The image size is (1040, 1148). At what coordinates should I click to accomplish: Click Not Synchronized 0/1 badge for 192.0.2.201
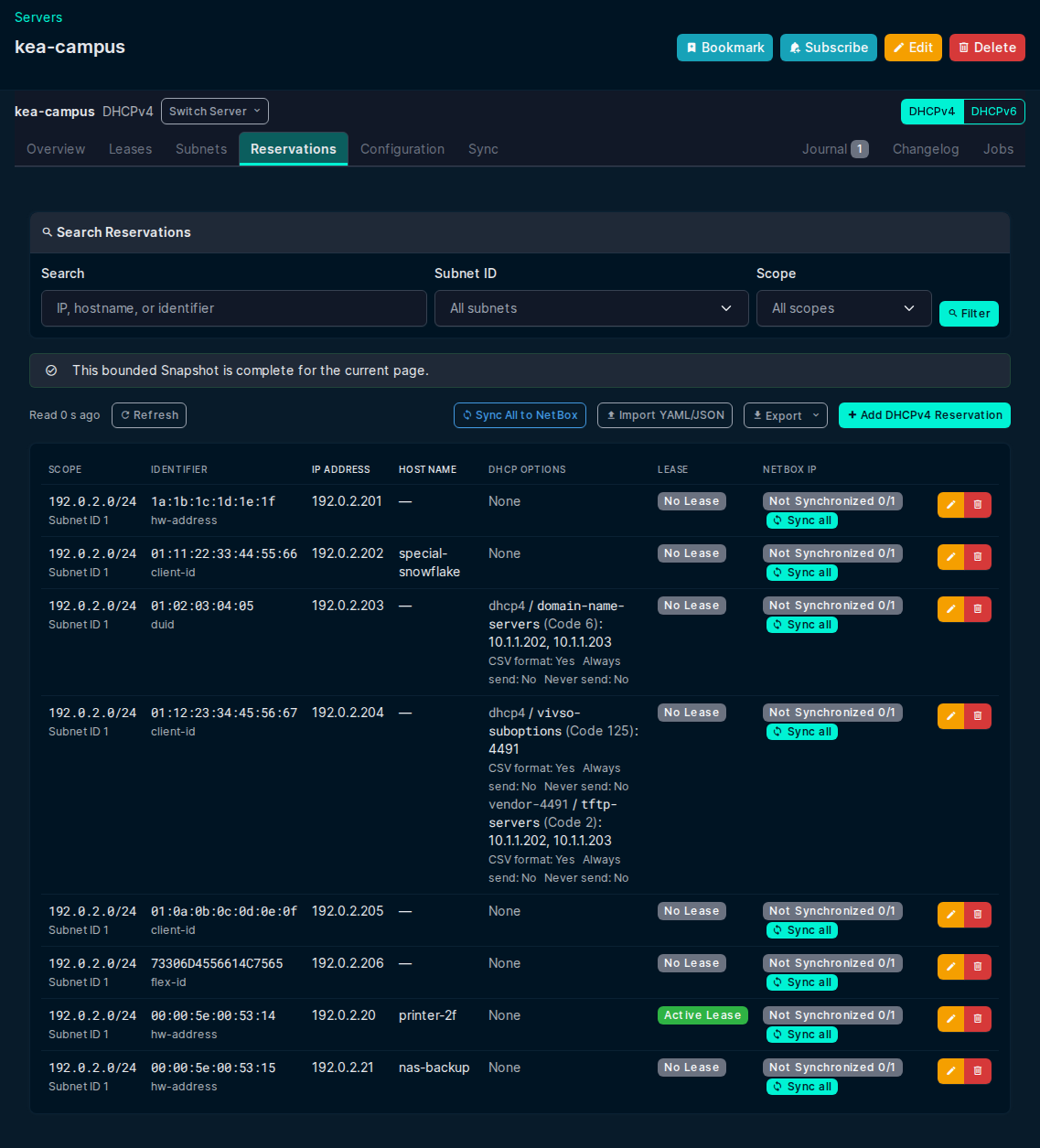tap(832, 501)
